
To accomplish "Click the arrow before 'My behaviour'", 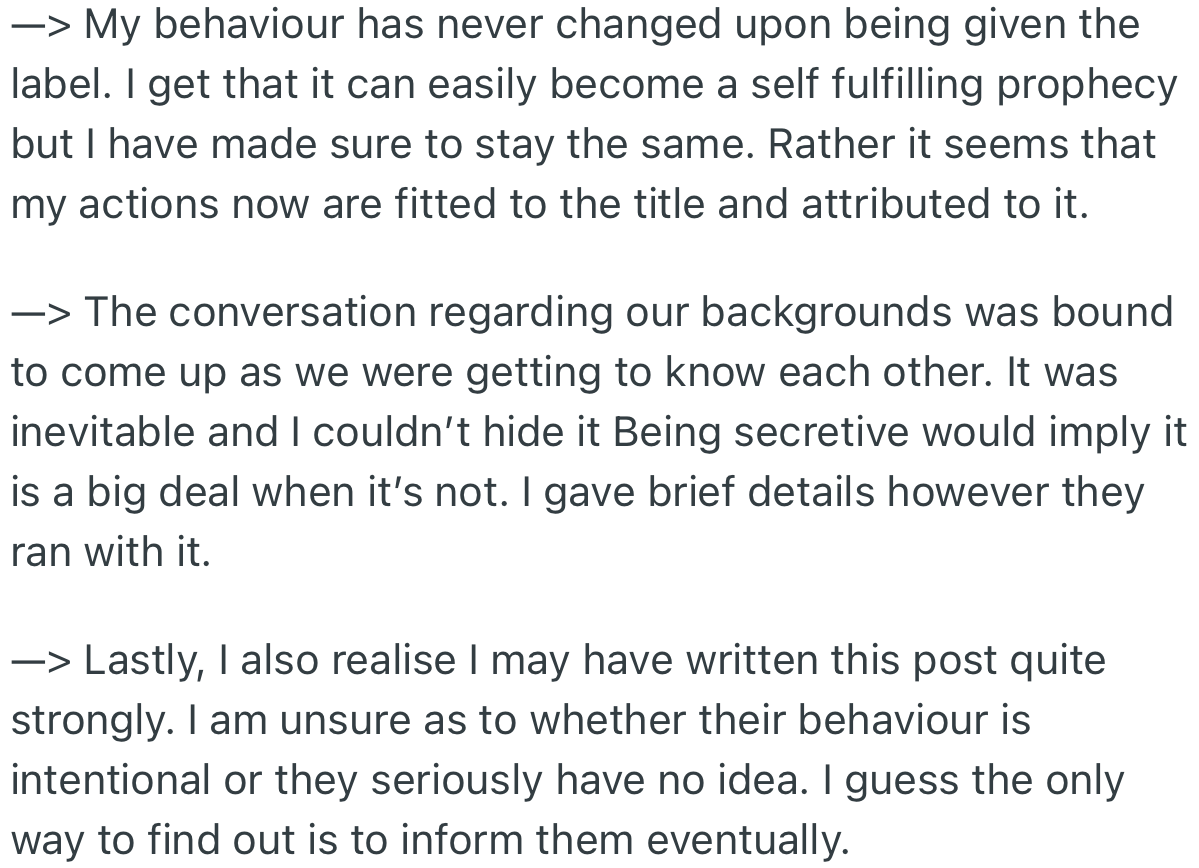I will [41, 25].
